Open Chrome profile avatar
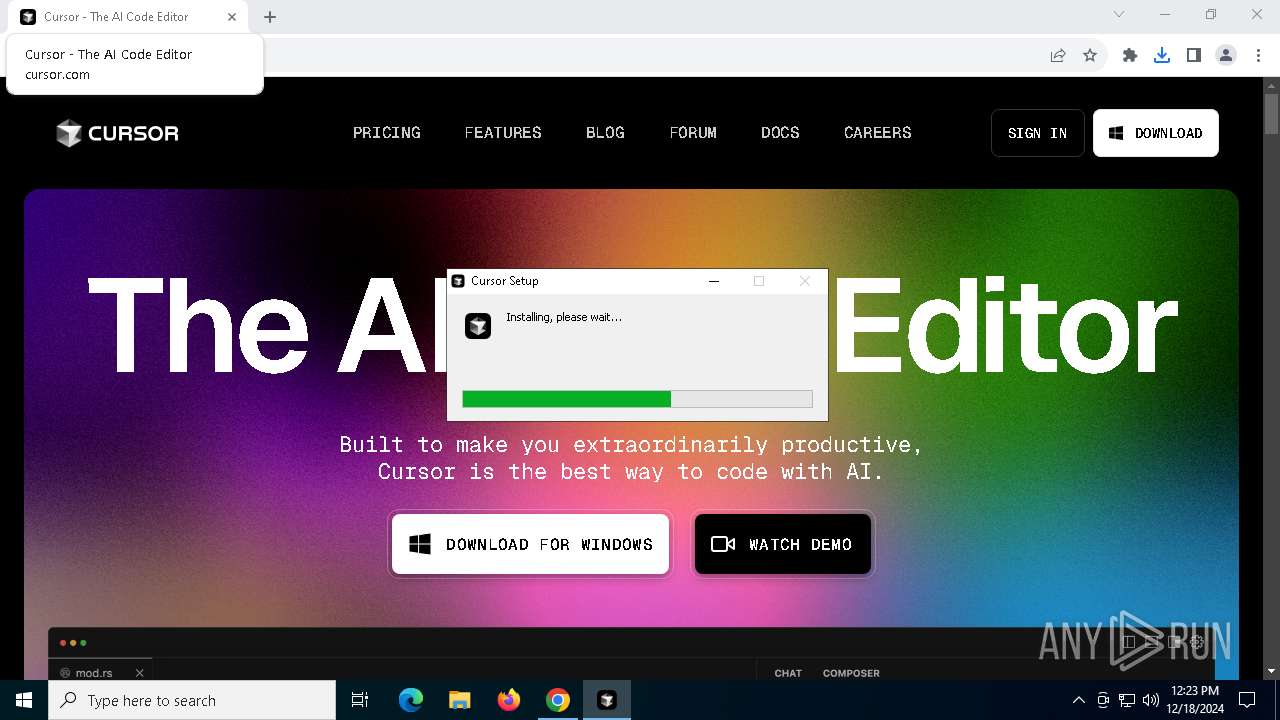 [1226, 55]
